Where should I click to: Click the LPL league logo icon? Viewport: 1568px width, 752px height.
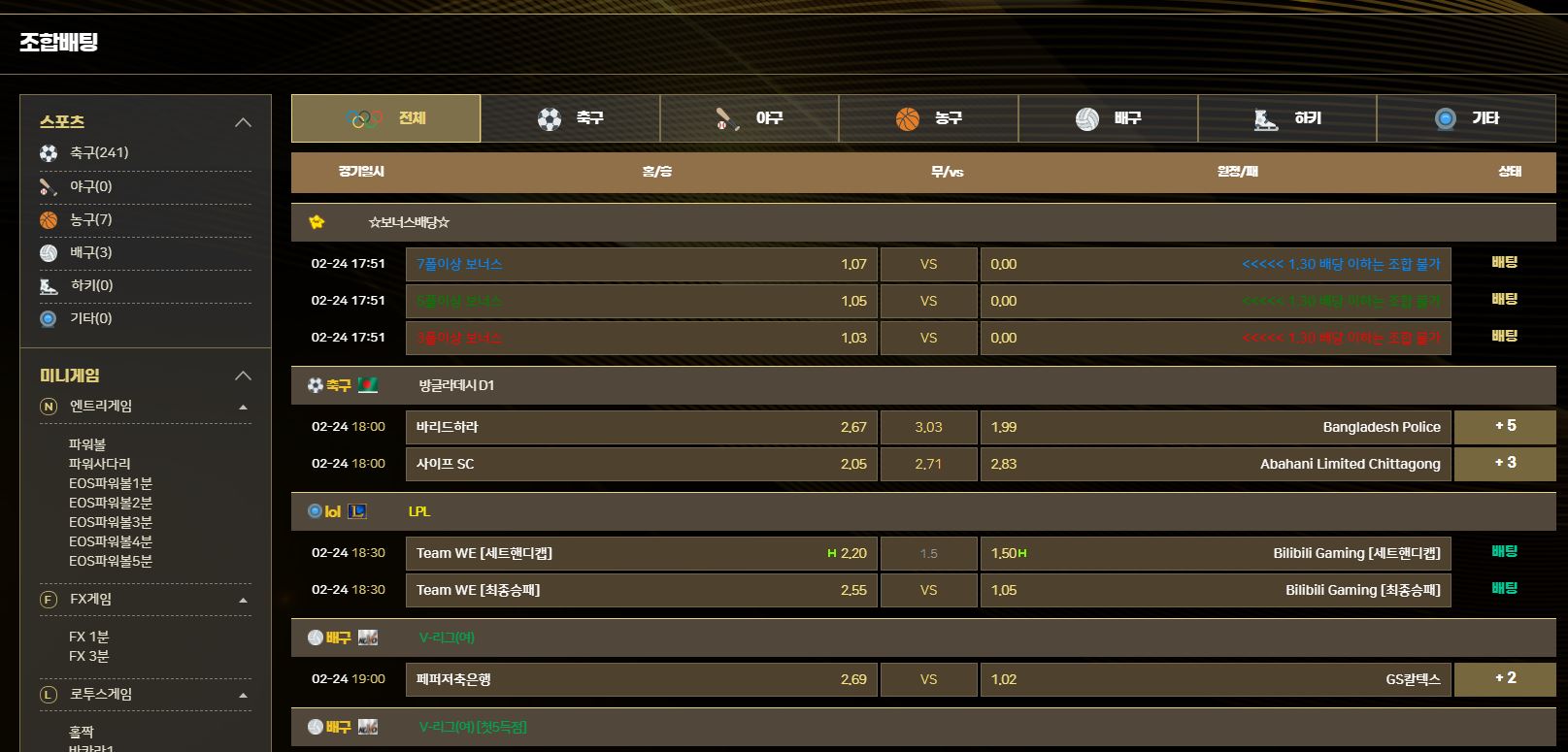click(357, 511)
